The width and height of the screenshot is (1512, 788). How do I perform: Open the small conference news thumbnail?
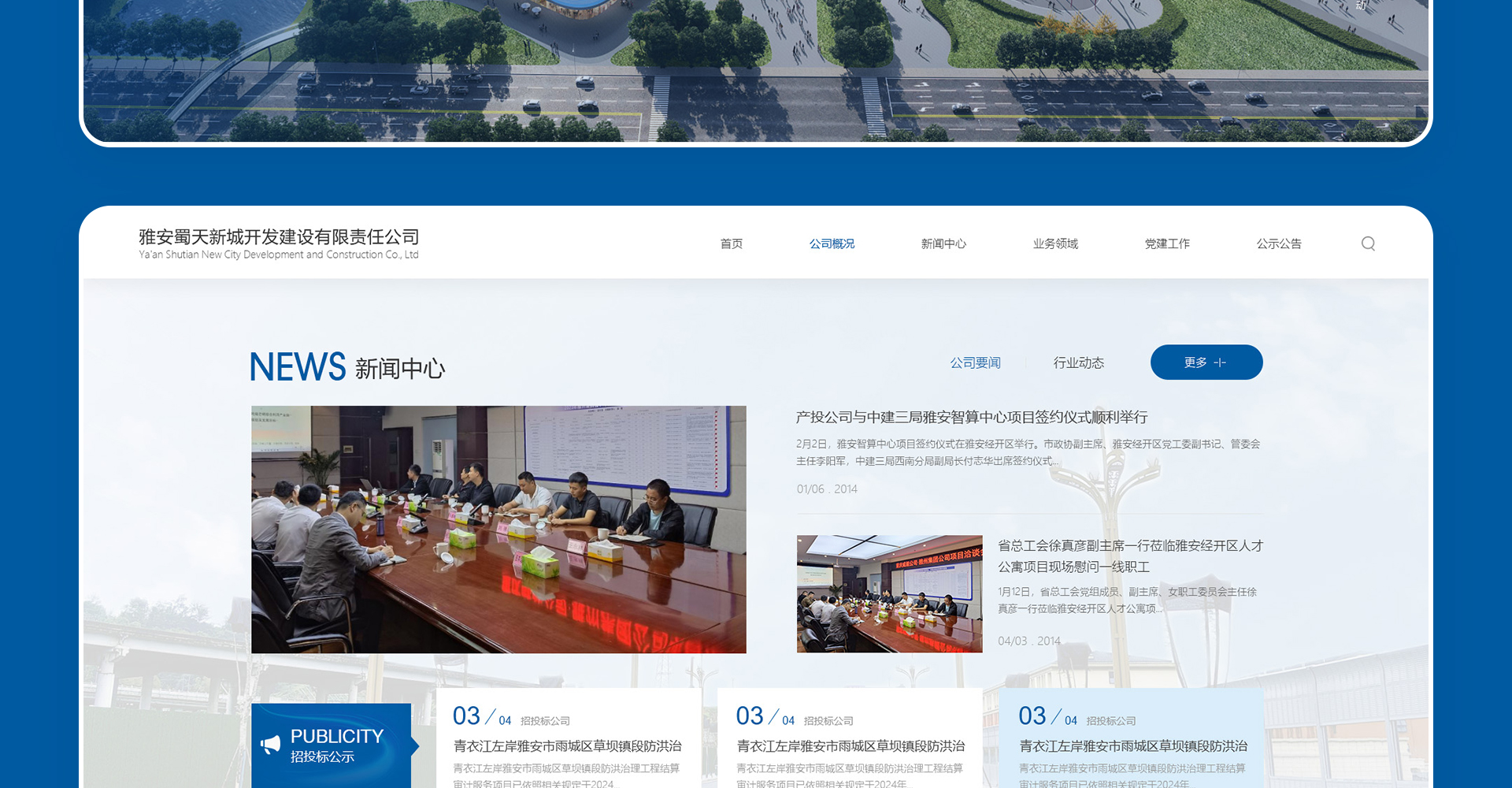889,593
